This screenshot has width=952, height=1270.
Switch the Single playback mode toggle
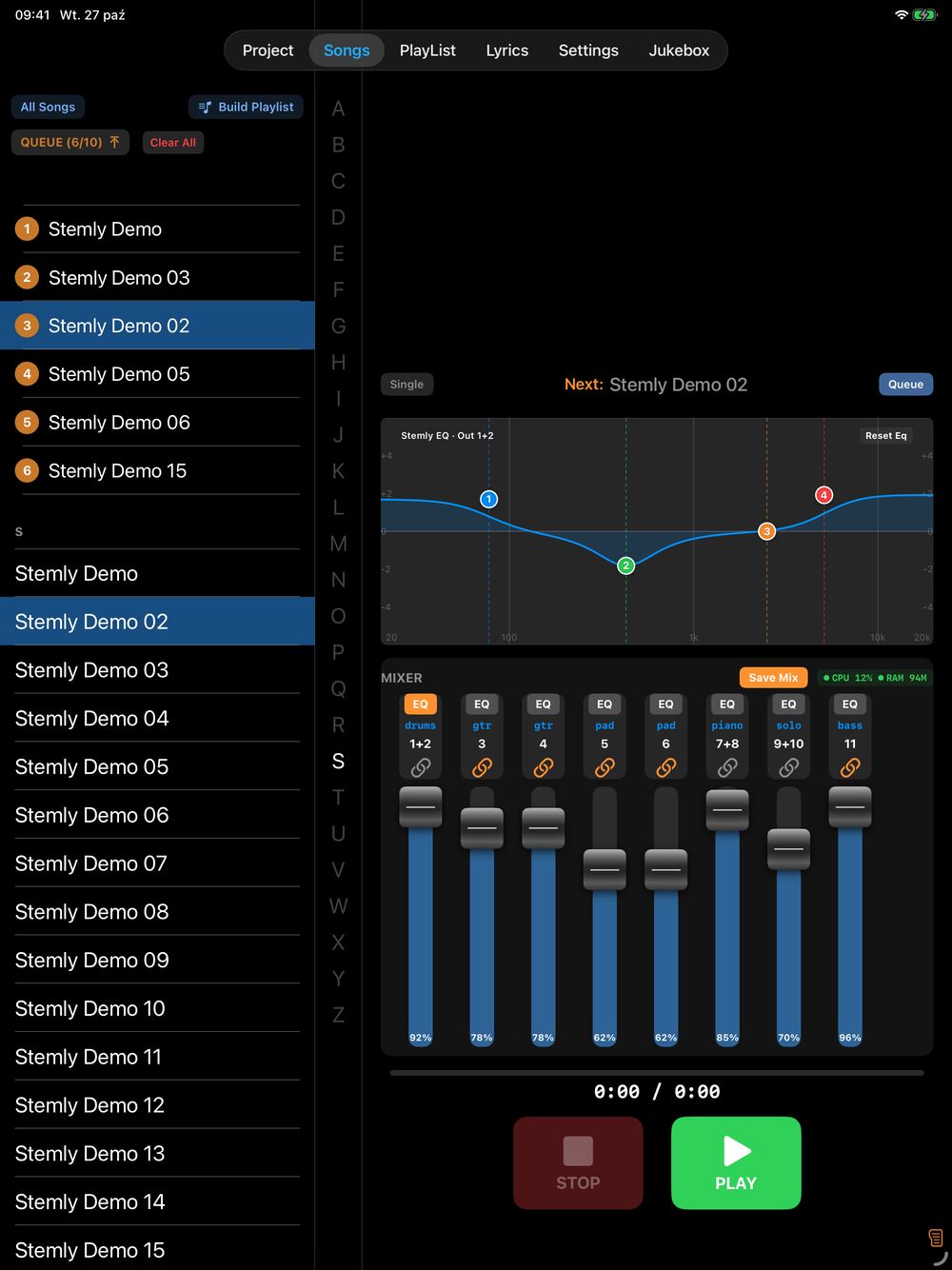(407, 385)
